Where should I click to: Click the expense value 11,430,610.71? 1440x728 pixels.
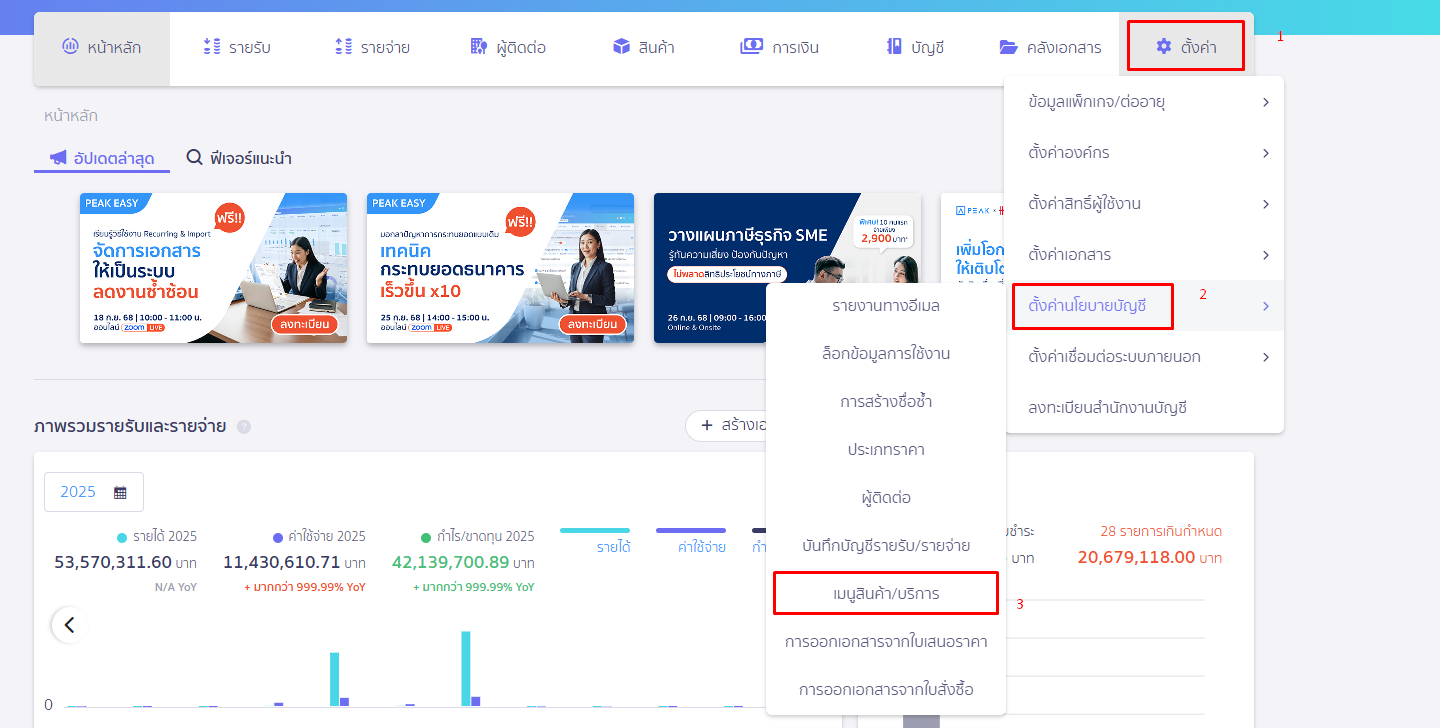pos(281,563)
